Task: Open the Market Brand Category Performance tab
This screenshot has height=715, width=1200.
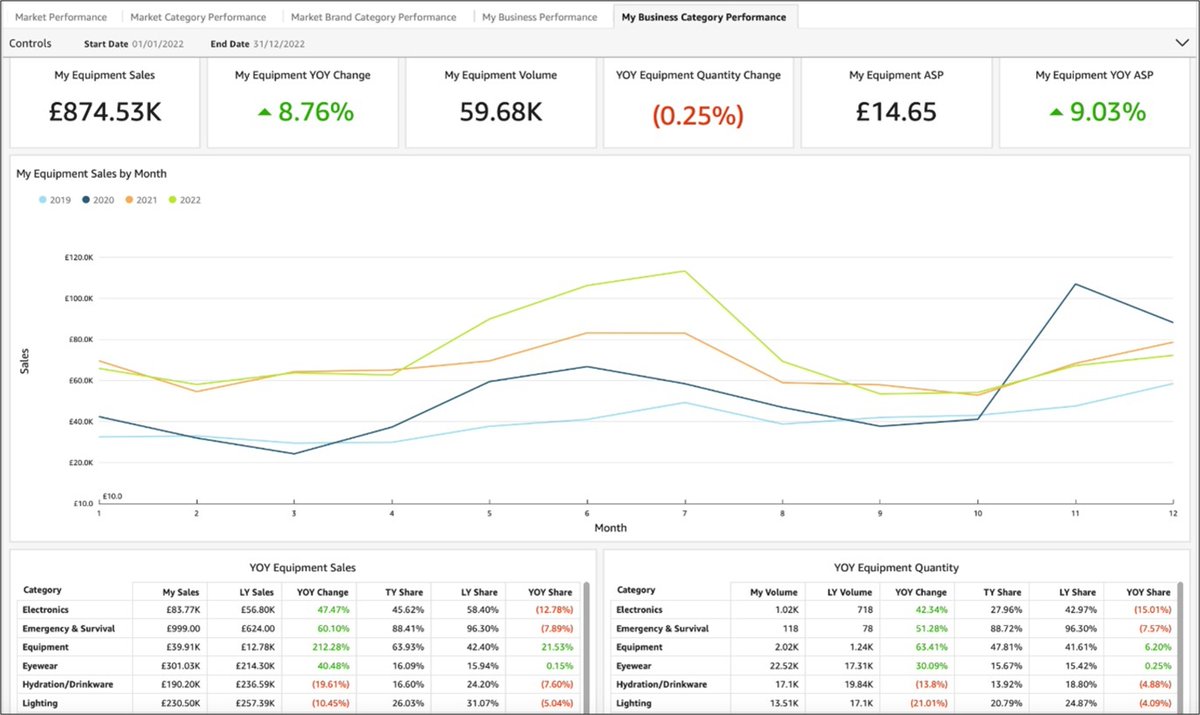Action: [373, 16]
